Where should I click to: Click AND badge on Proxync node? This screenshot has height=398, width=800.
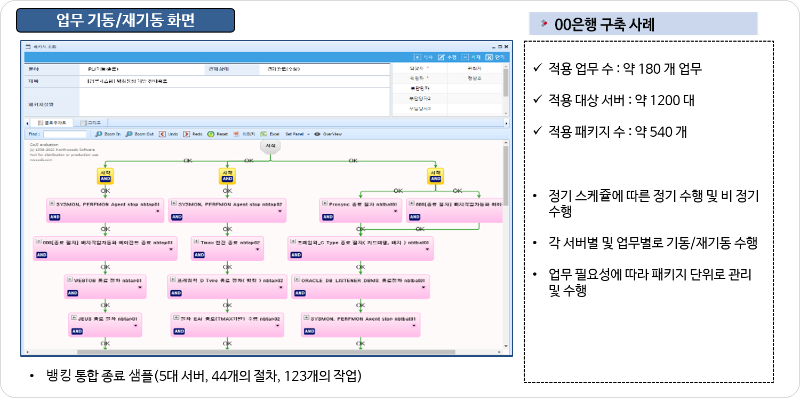point(328,216)
